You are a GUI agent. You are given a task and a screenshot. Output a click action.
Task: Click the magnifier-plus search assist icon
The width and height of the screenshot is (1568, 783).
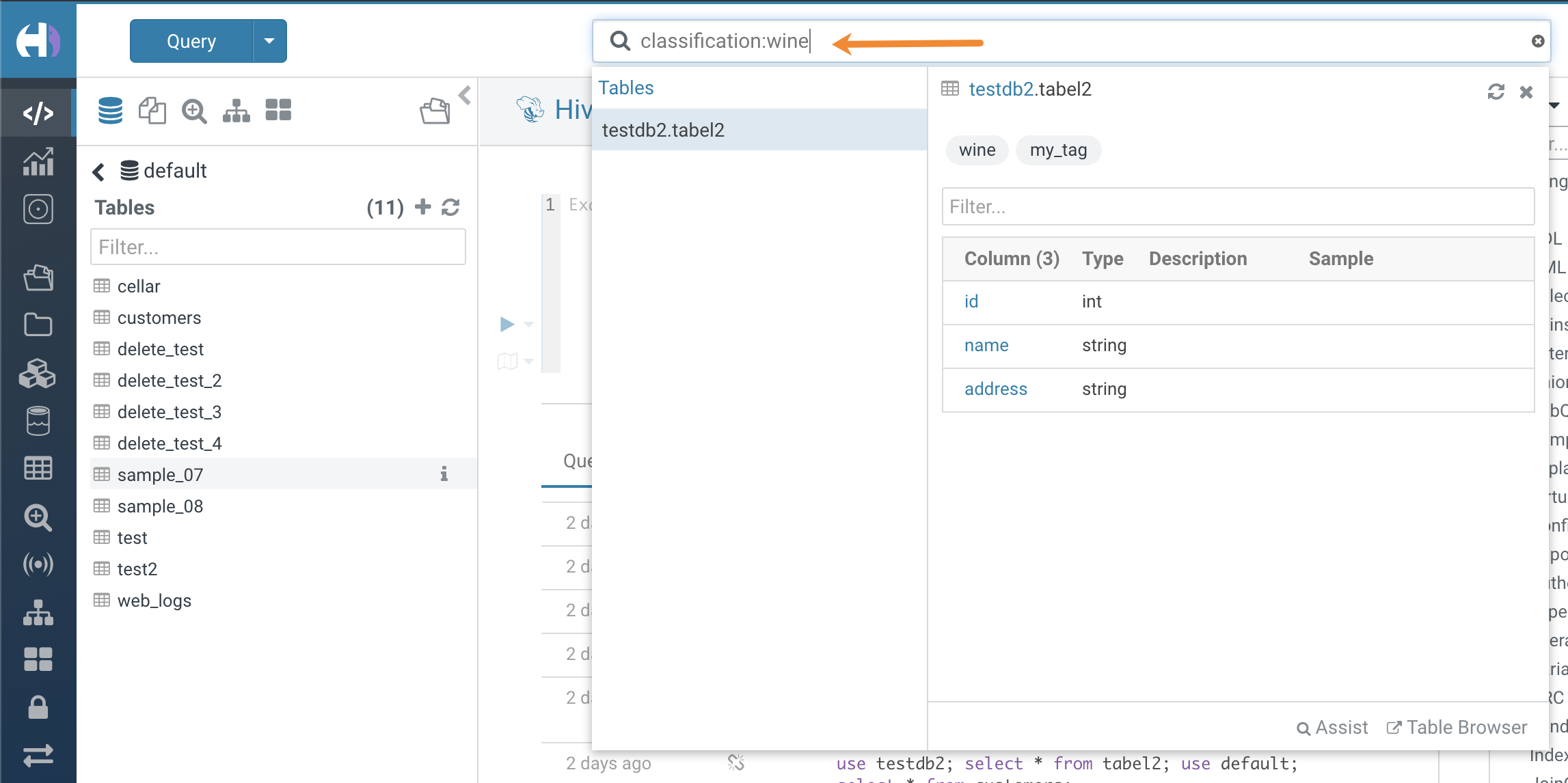(x=194, y=110)
